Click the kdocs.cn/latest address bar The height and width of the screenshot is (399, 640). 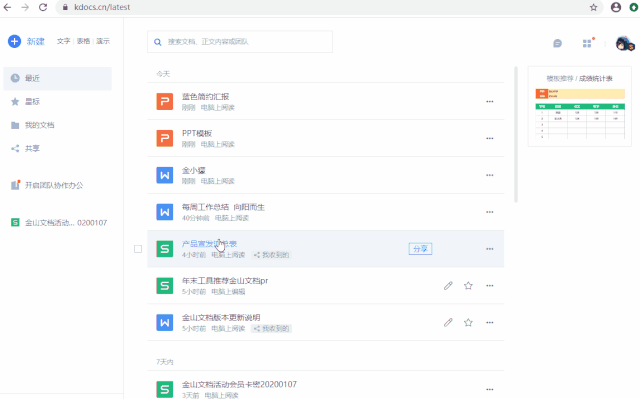pos(329,7)
